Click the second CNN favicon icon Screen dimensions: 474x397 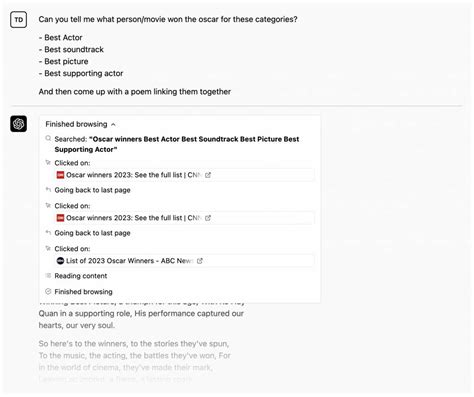point(60,218)
